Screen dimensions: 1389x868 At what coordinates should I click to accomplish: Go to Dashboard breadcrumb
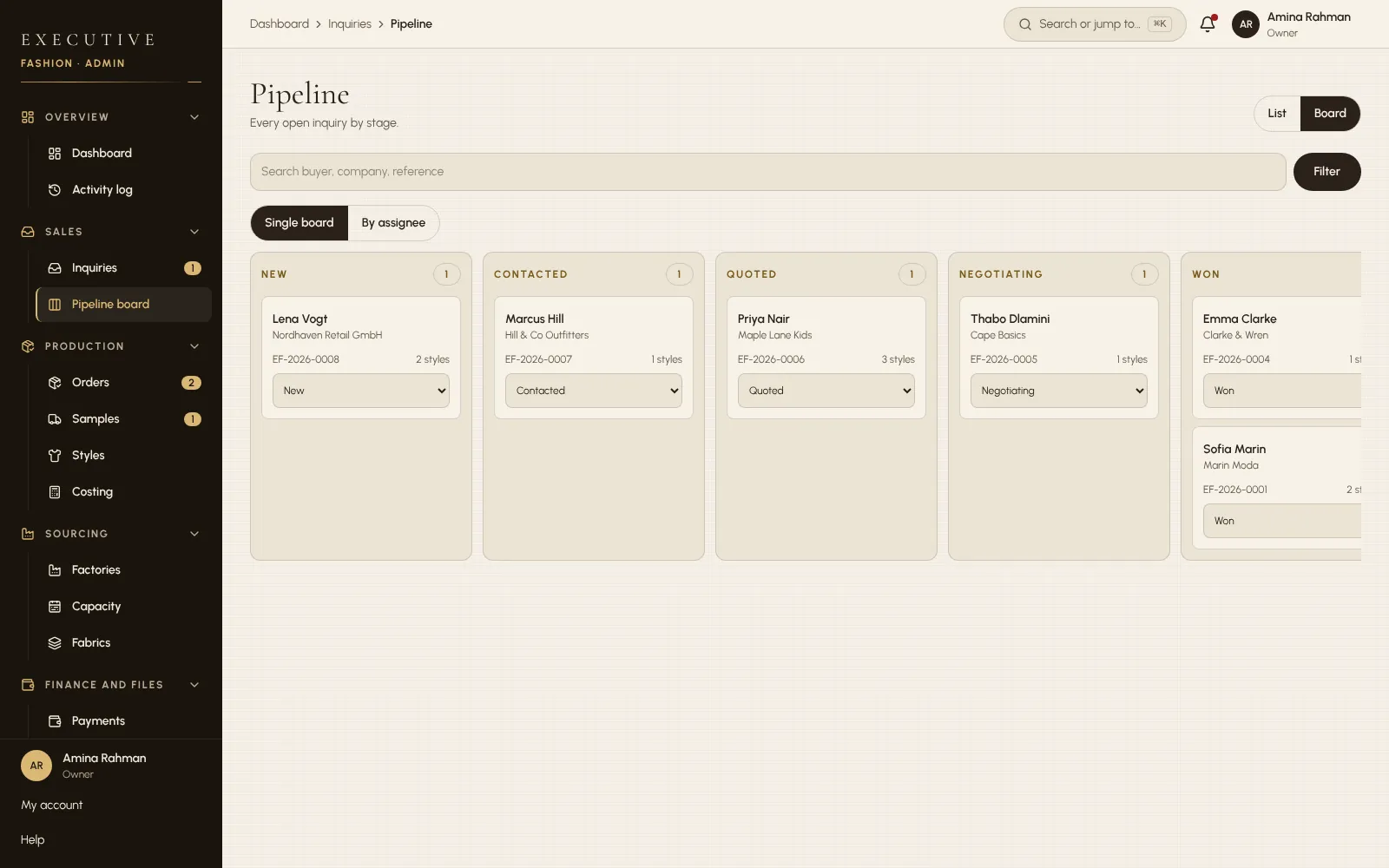point(280,24)
